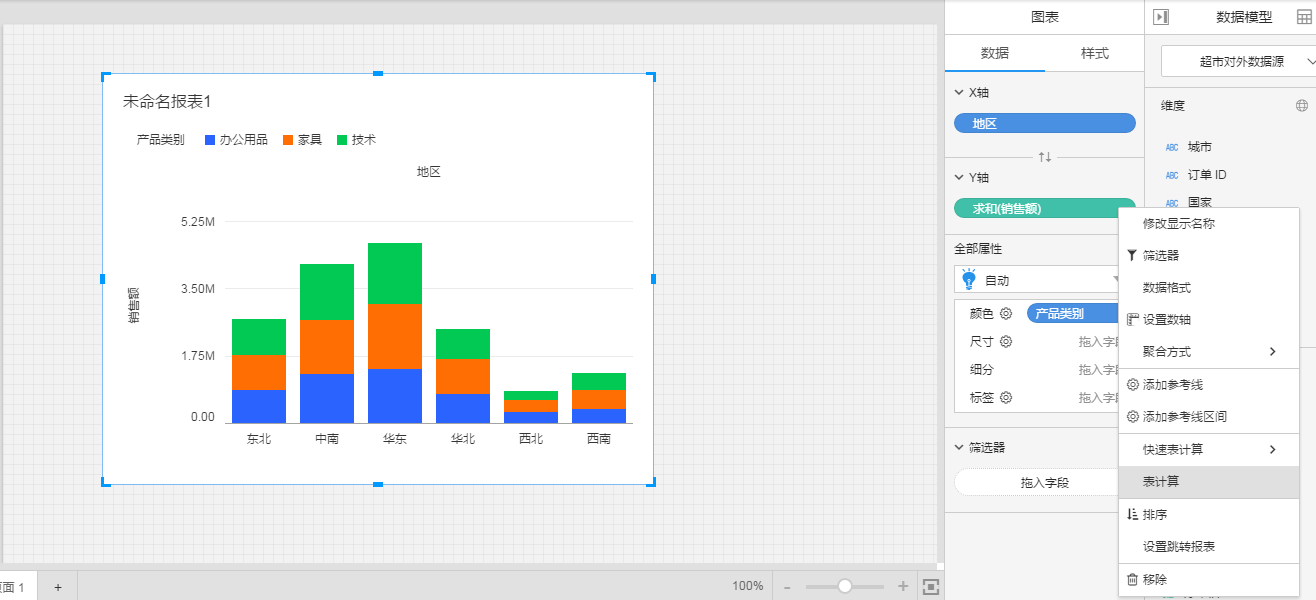Collapse the data model panel with the arrow icon
The height and width of the screenshot is (600, 1316).
tap(1161, 17)
